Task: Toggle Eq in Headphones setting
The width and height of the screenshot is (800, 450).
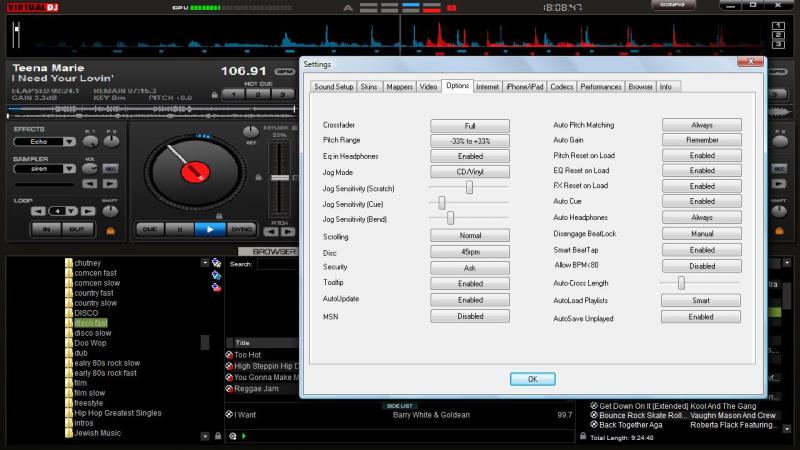Action: (470, 156)
